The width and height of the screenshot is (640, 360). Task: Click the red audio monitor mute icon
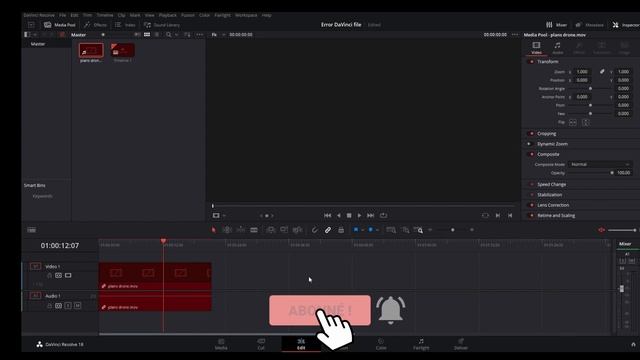601,230
